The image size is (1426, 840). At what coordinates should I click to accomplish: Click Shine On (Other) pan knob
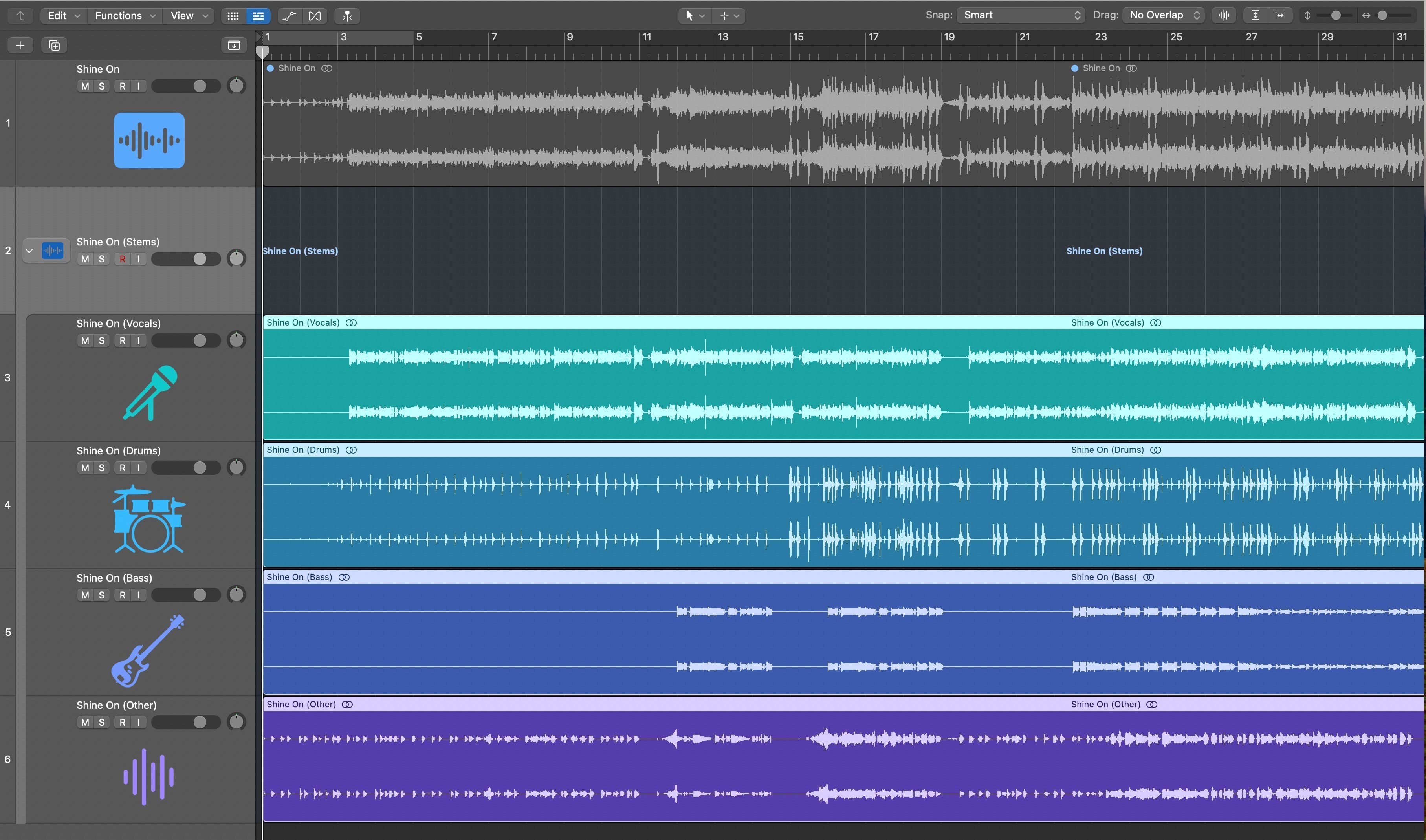point(236,722)
